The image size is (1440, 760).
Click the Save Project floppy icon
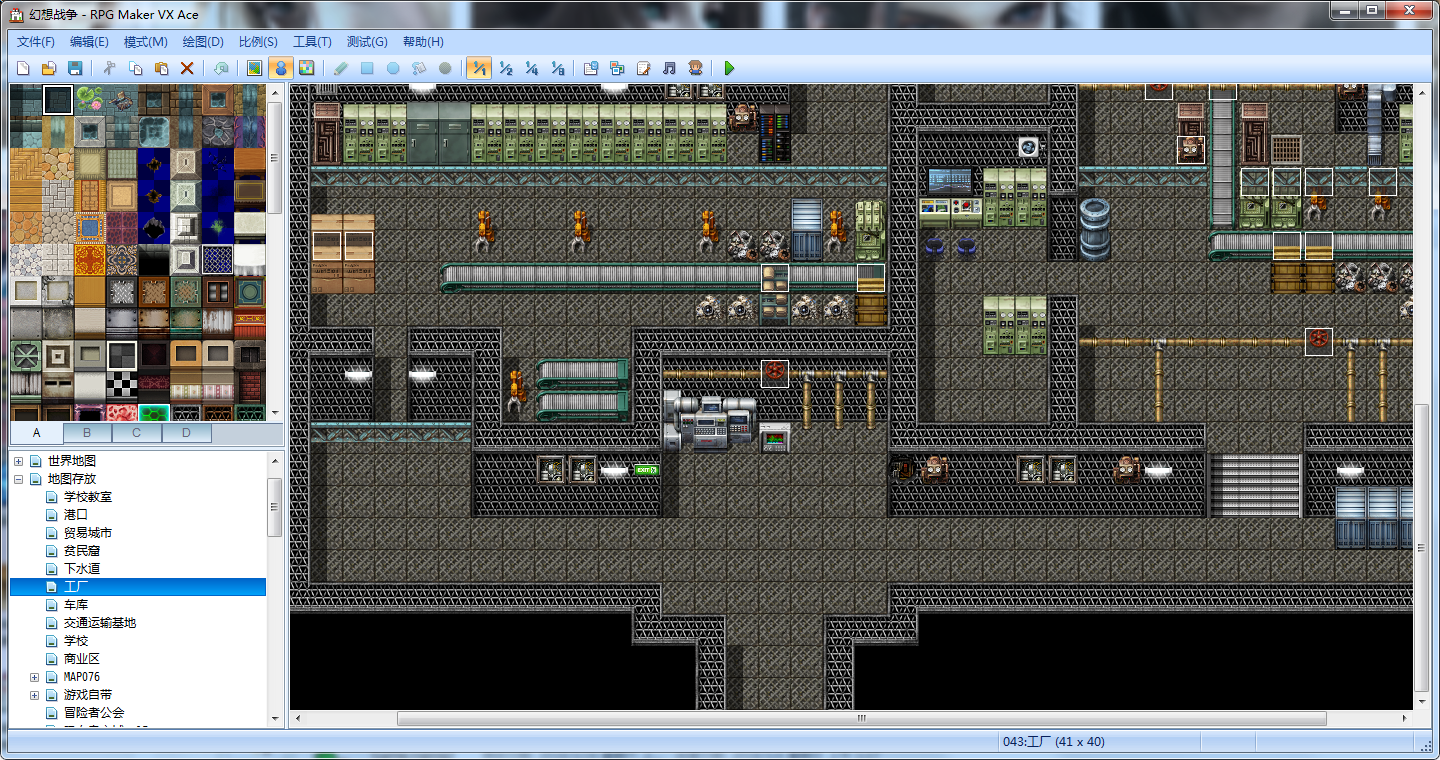click(74, 68)
